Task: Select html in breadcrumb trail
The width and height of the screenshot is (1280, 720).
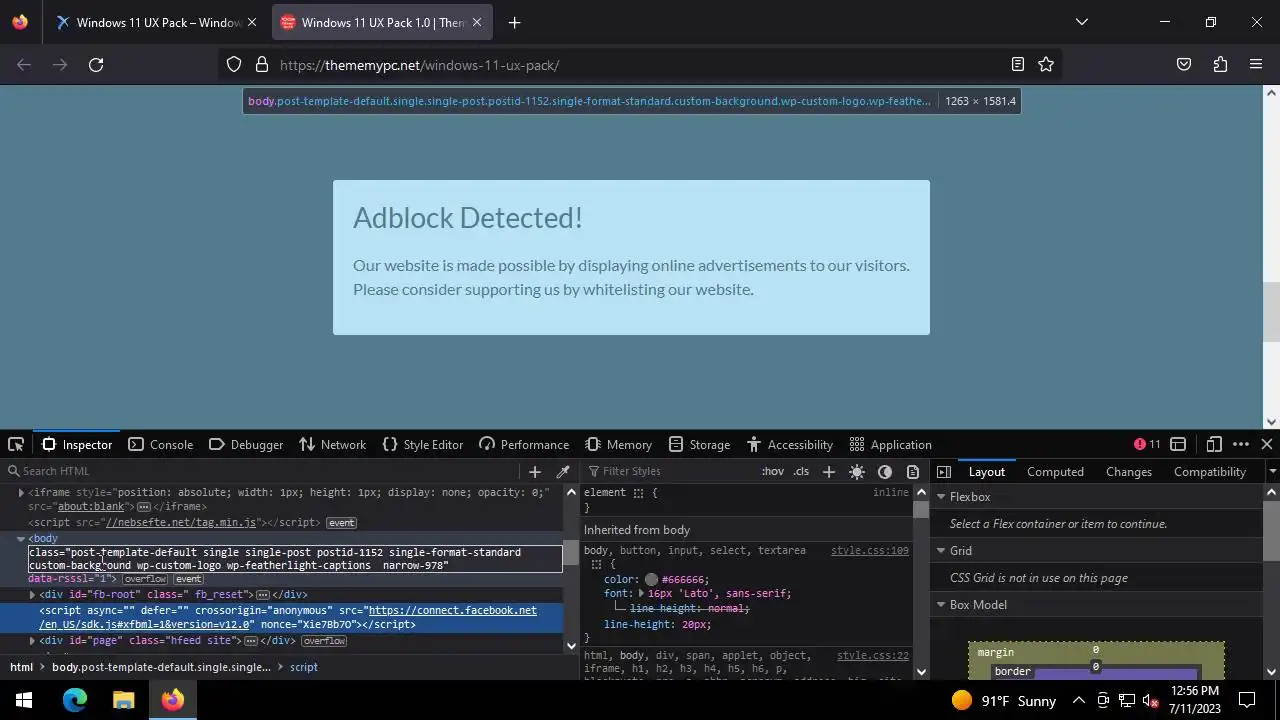Action: pyautogui.click(x=21, y=667)
